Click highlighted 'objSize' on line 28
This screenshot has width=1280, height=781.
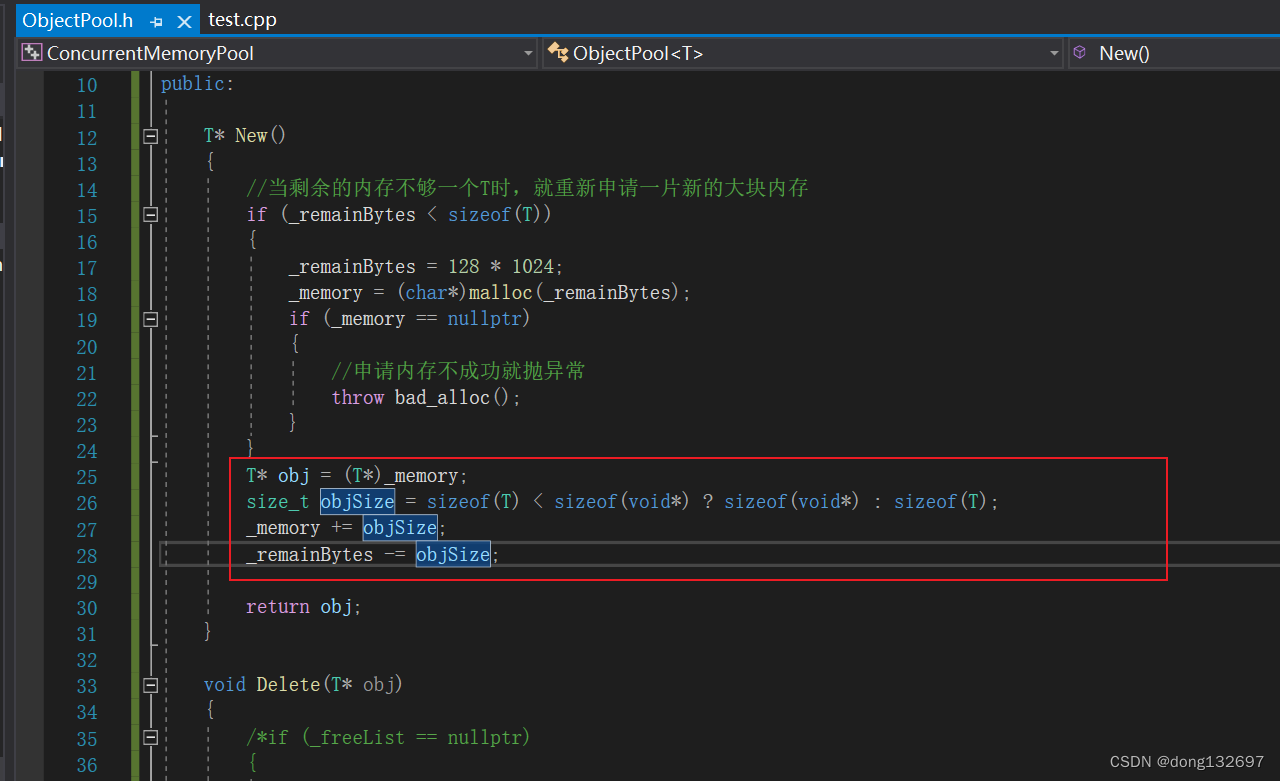click(453, 553)
